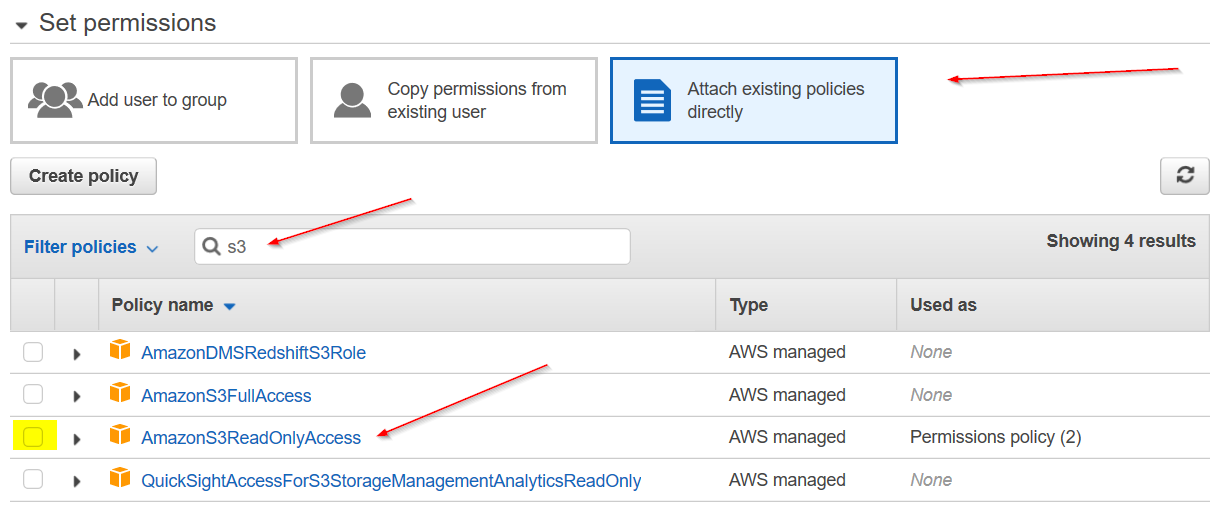Click the policy icon beside QuickSightAccessForS3StorageManagementAnalyticsReadOnly

(x=120, y=479)
